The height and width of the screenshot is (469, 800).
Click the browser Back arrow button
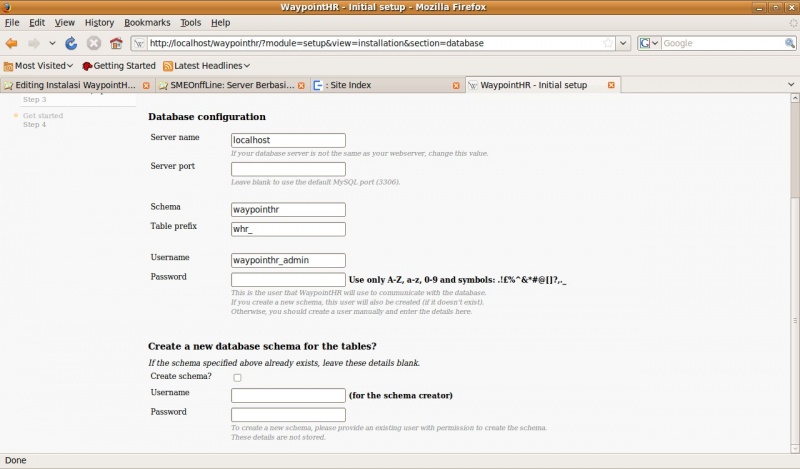tap(12, 43)
